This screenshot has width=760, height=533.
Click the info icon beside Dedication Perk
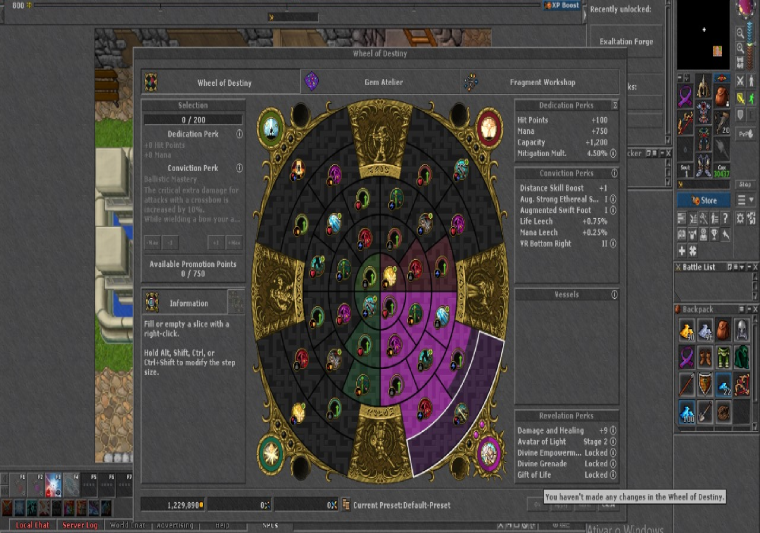[x=239, y=134]
